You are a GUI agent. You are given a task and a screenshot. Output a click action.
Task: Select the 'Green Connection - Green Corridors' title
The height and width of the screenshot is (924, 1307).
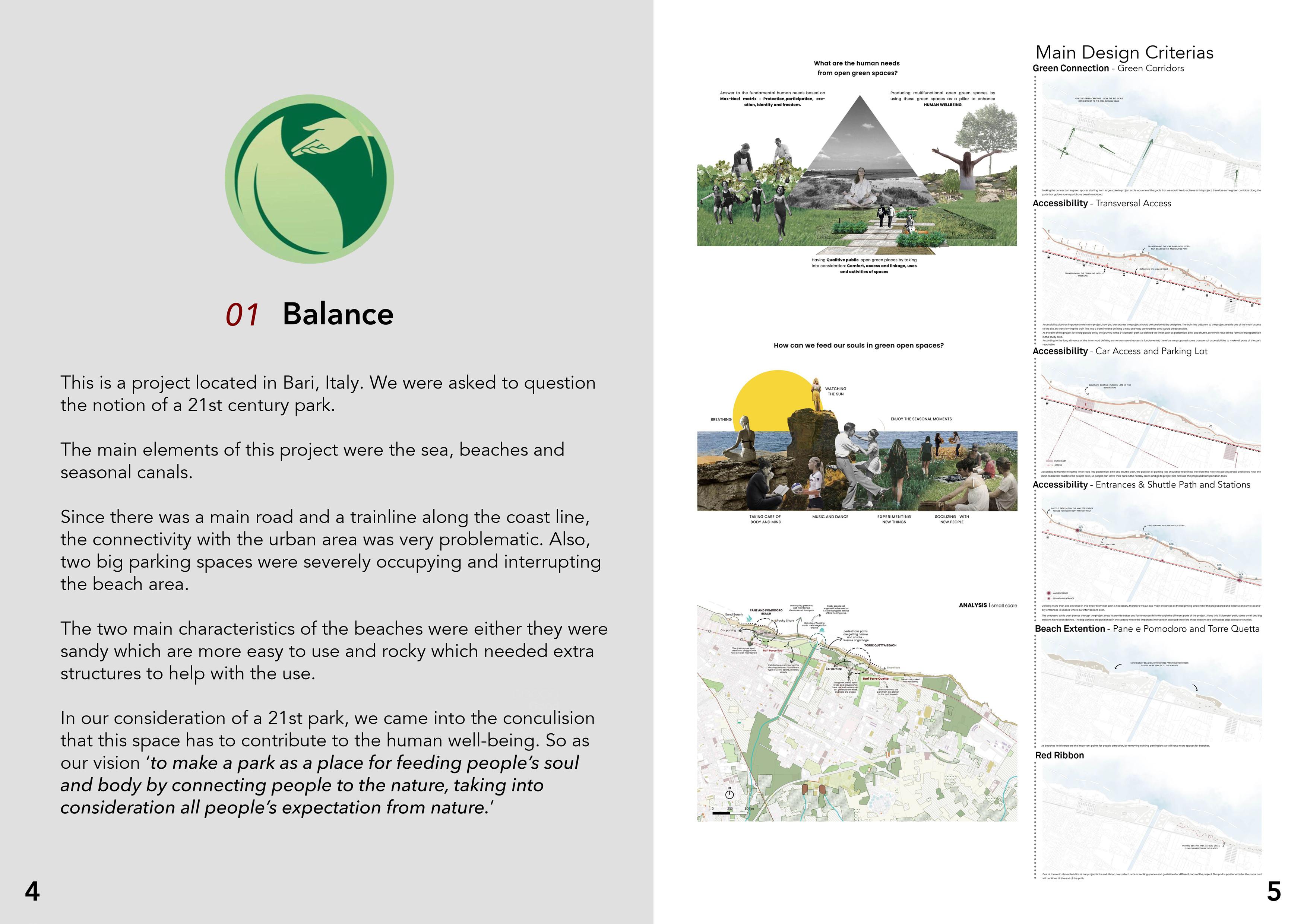(1108, 68)
